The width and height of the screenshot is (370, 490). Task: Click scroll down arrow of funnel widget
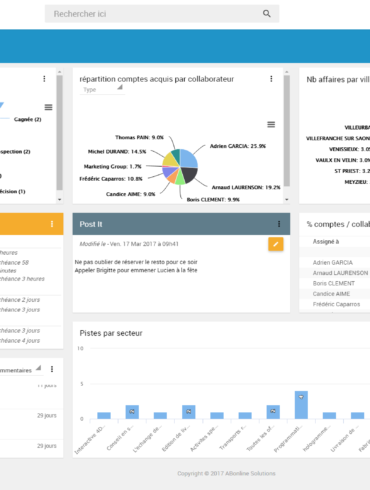(x=59, y=199)
